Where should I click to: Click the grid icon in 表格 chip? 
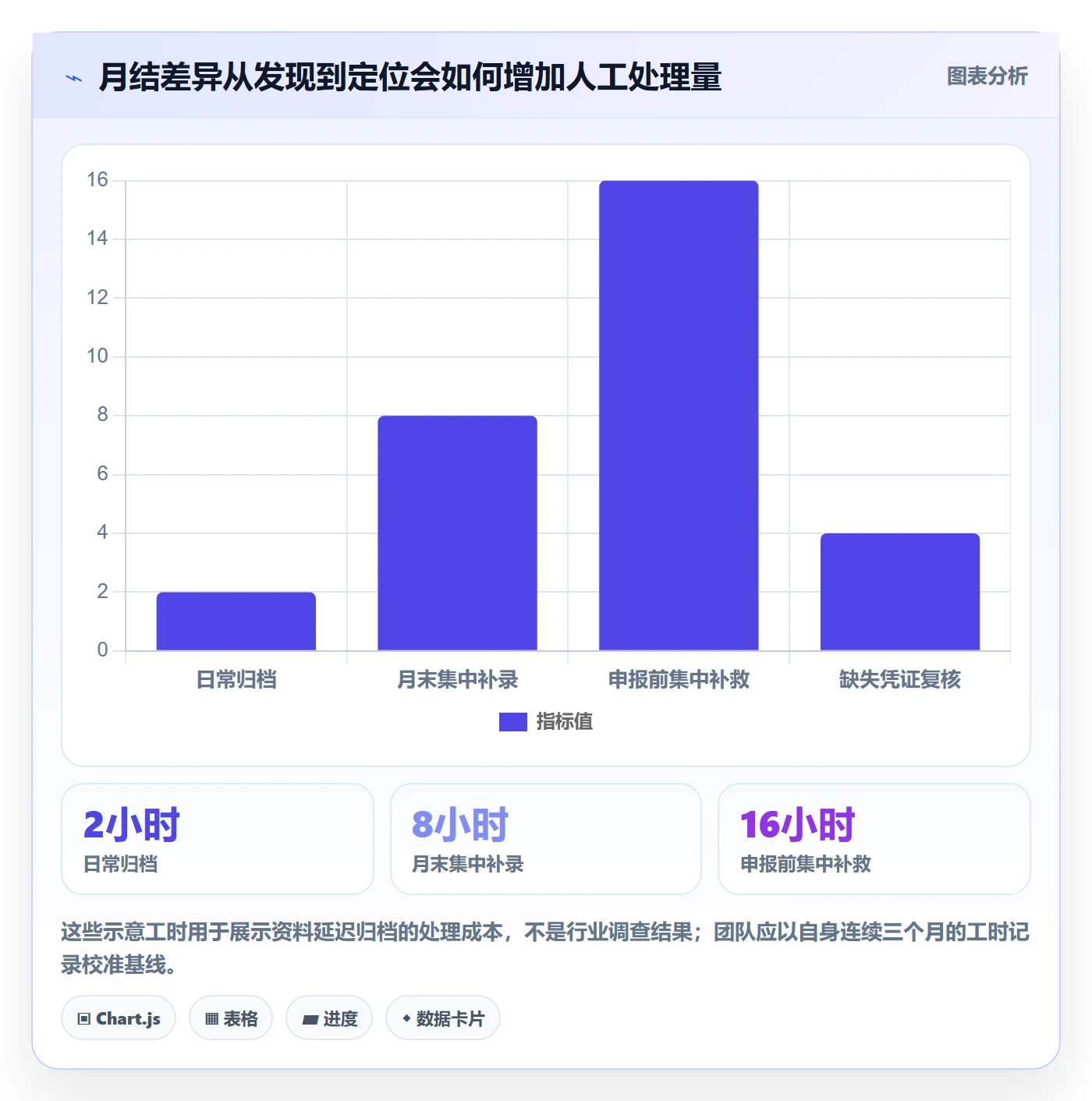click(211, 1019)
